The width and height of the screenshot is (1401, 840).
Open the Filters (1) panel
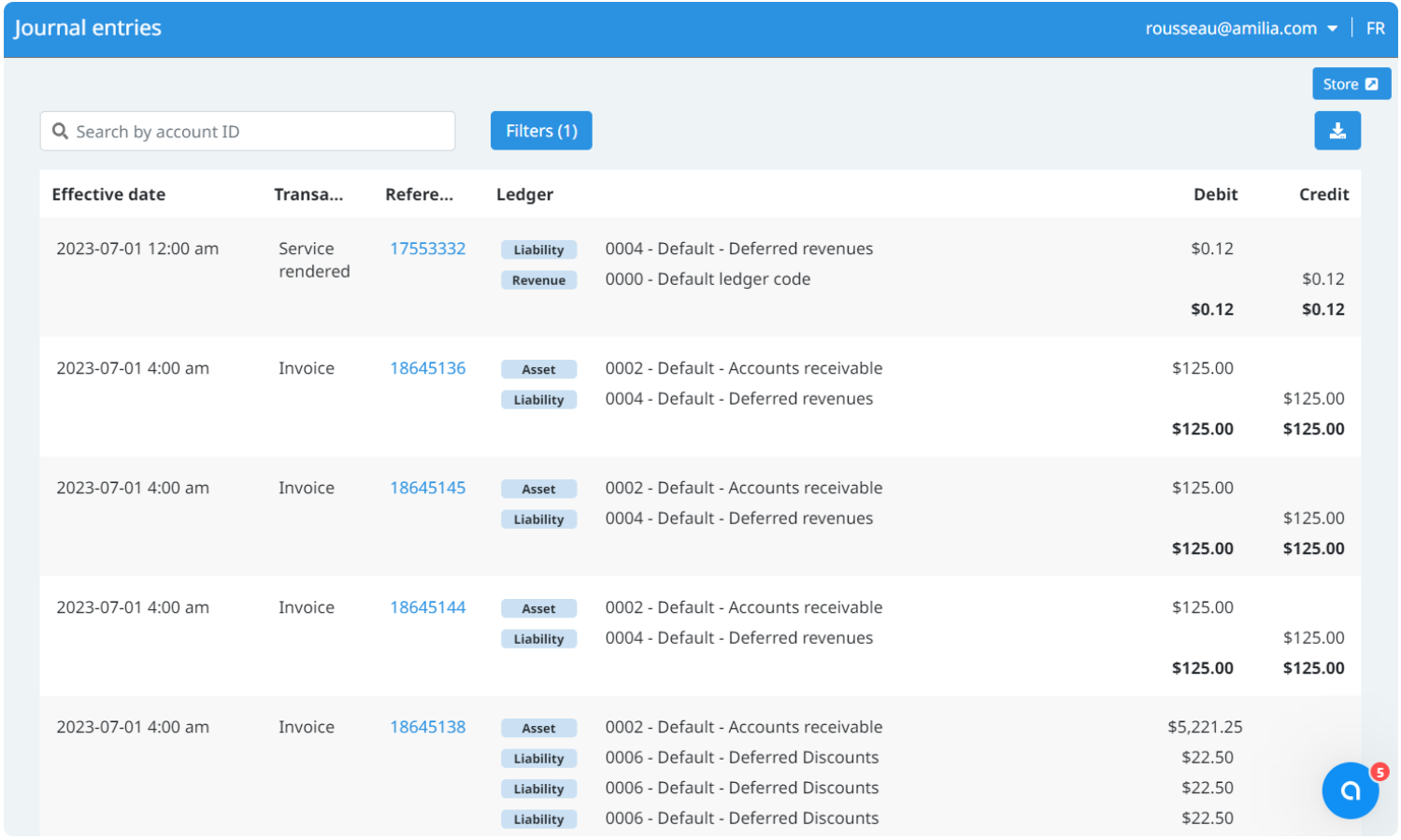540,131
